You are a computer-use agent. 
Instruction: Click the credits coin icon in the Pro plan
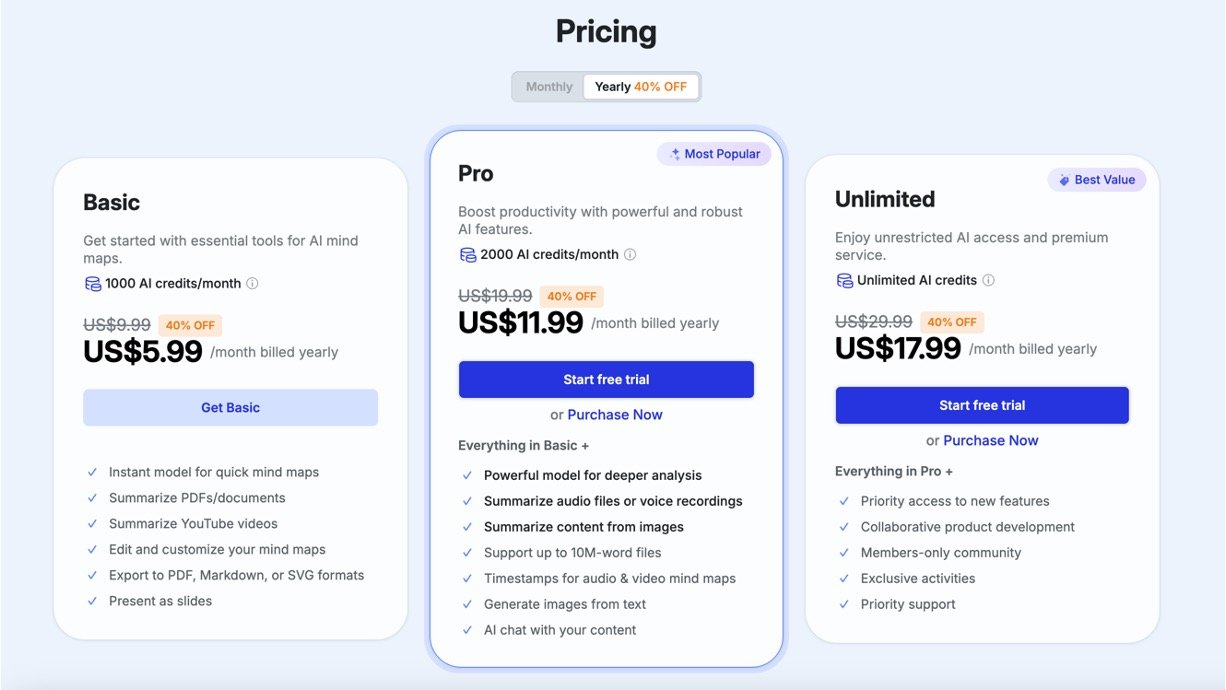(468, 255)
